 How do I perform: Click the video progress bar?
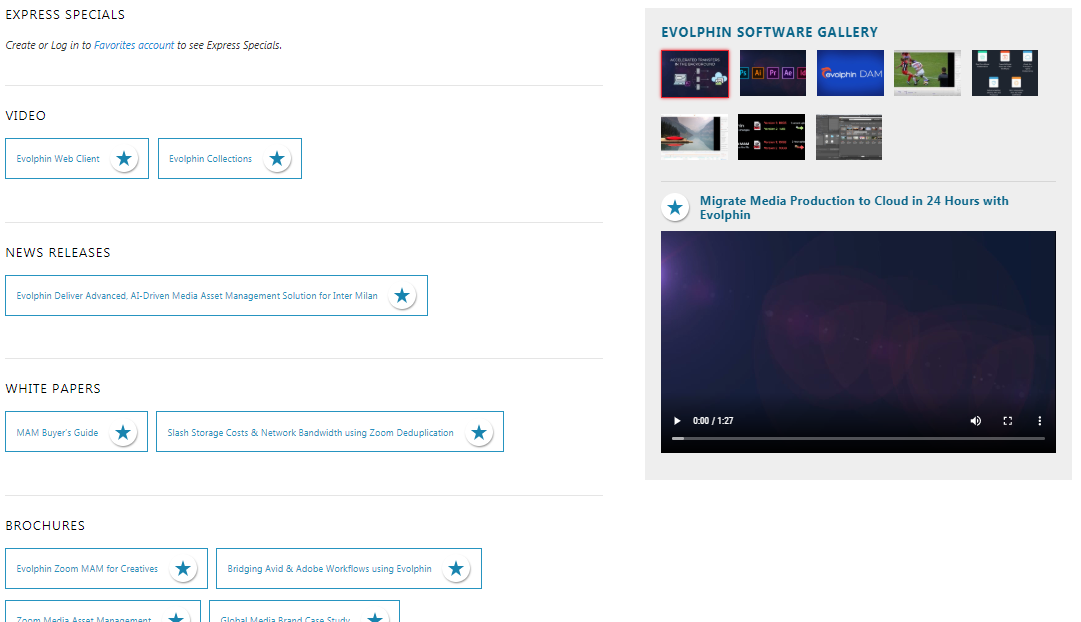point(858,438)
